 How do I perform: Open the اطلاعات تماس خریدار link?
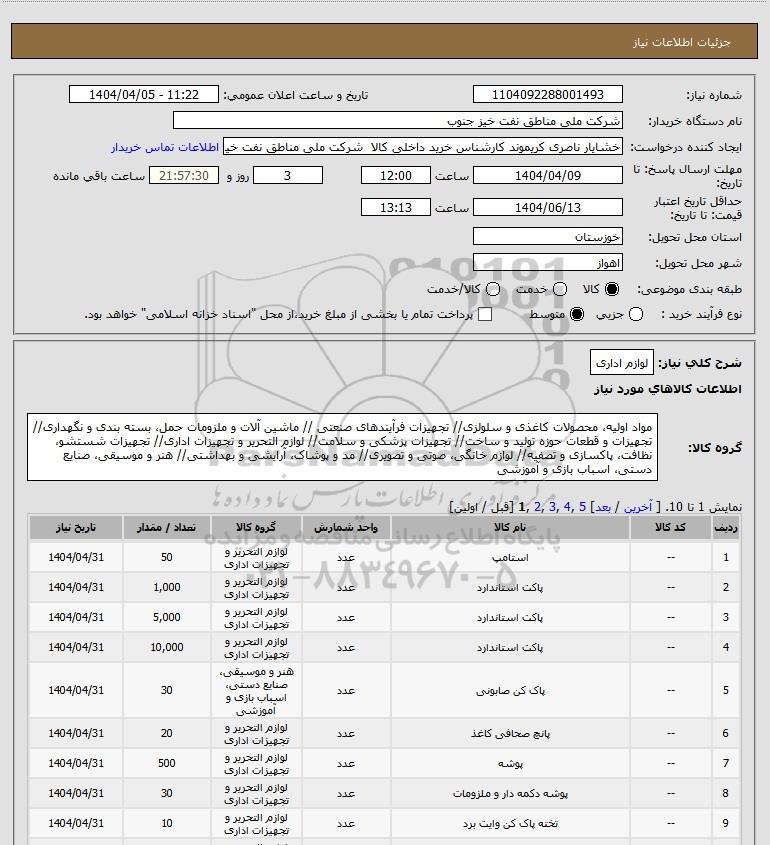[x=165, y=147]
